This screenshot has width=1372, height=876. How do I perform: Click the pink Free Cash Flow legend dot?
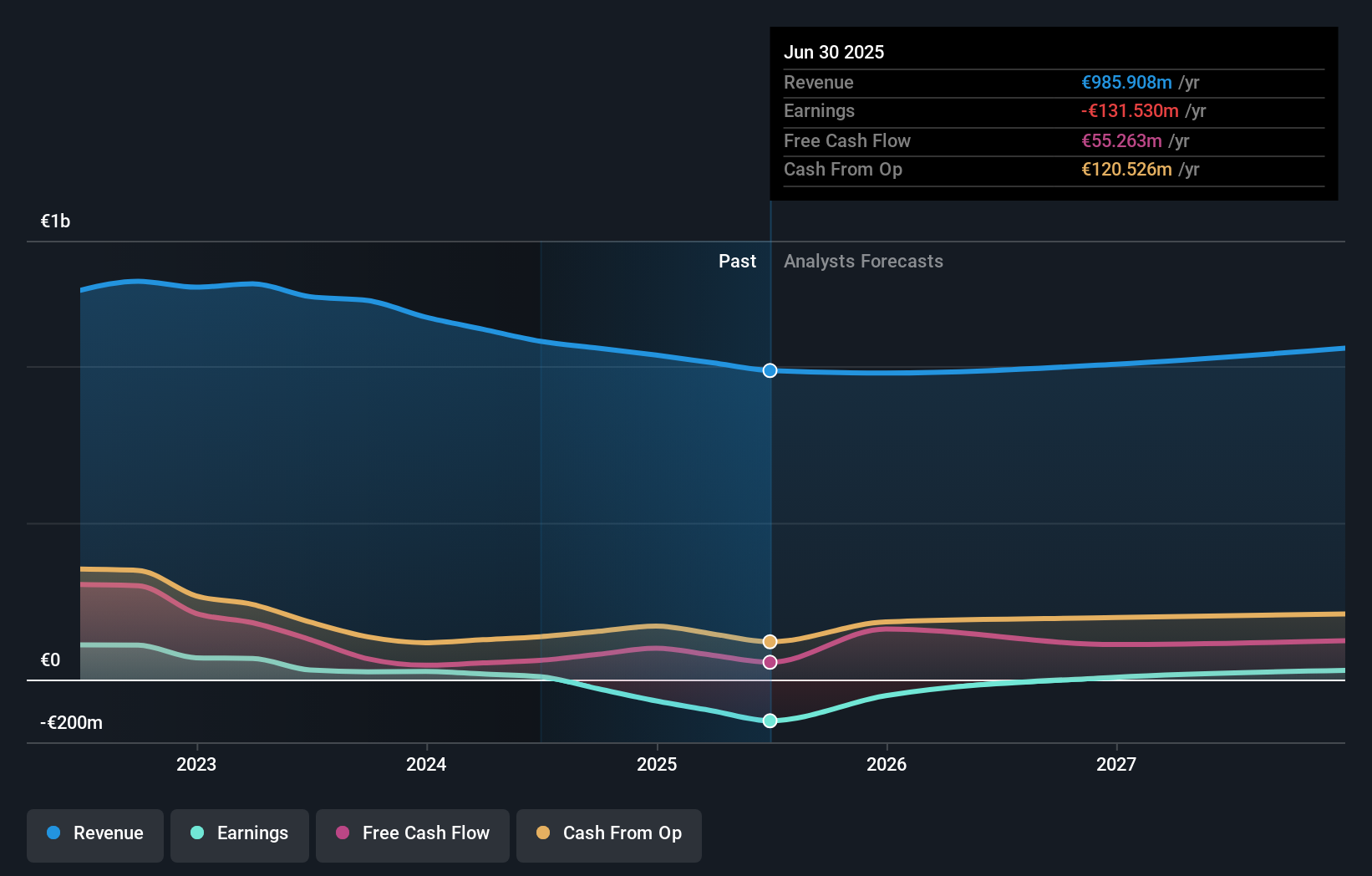(x=341, y=833)
